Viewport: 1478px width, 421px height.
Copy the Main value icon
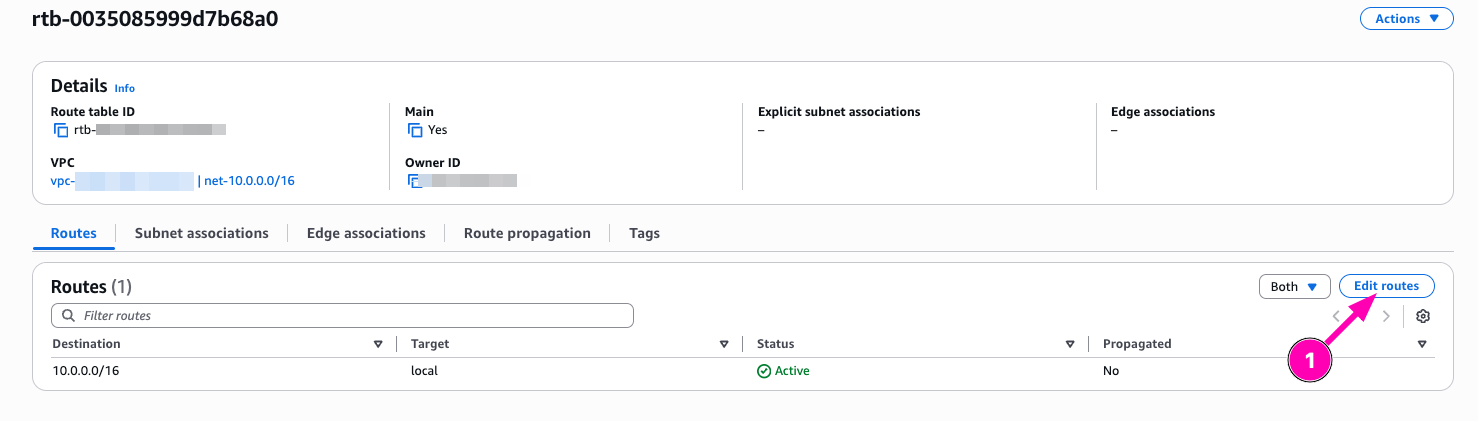pos(415,130)
